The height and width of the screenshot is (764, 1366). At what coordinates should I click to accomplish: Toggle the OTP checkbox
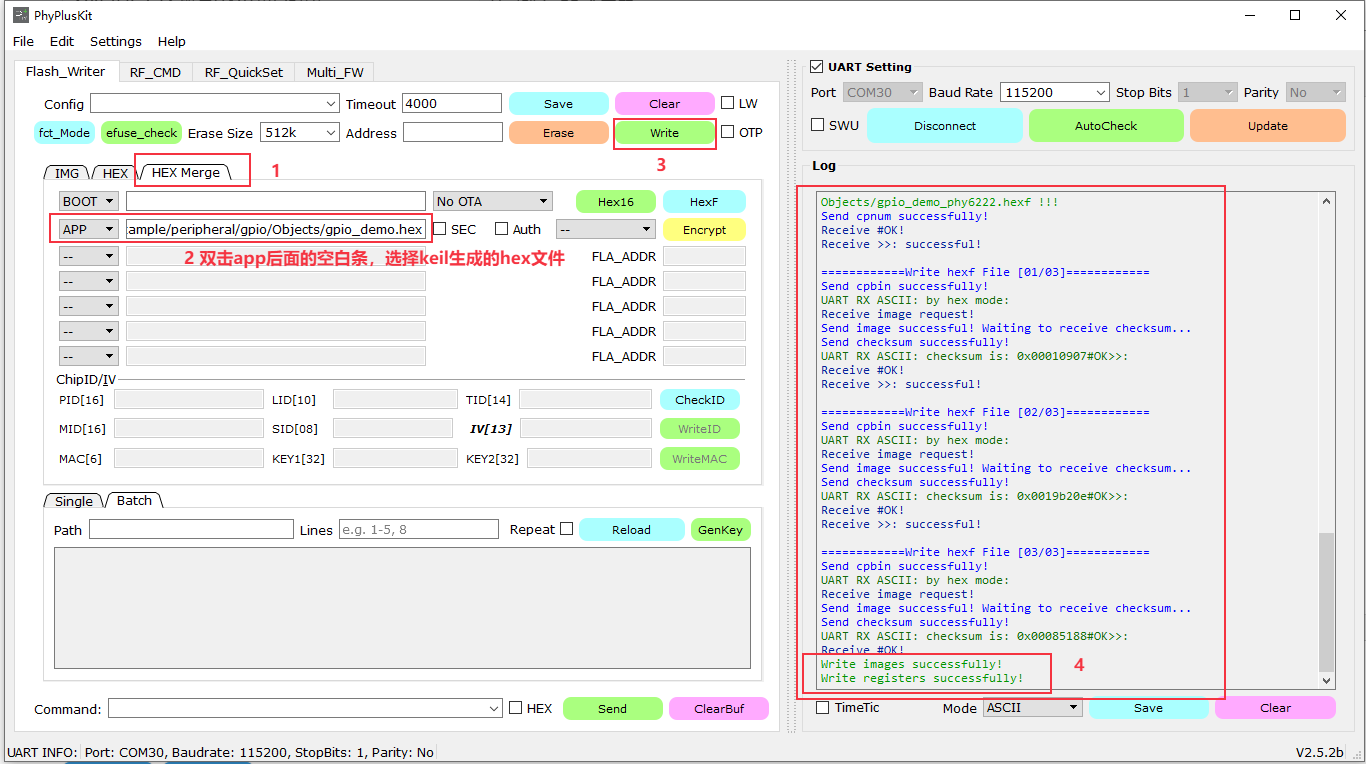coord(728,132)
